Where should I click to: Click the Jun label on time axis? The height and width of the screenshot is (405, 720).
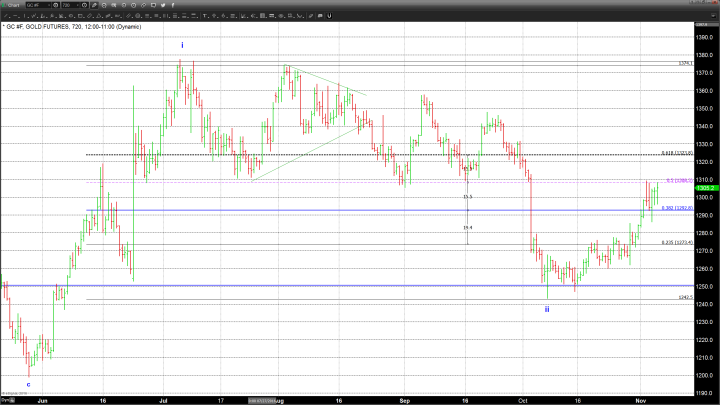tap(42, 401)
